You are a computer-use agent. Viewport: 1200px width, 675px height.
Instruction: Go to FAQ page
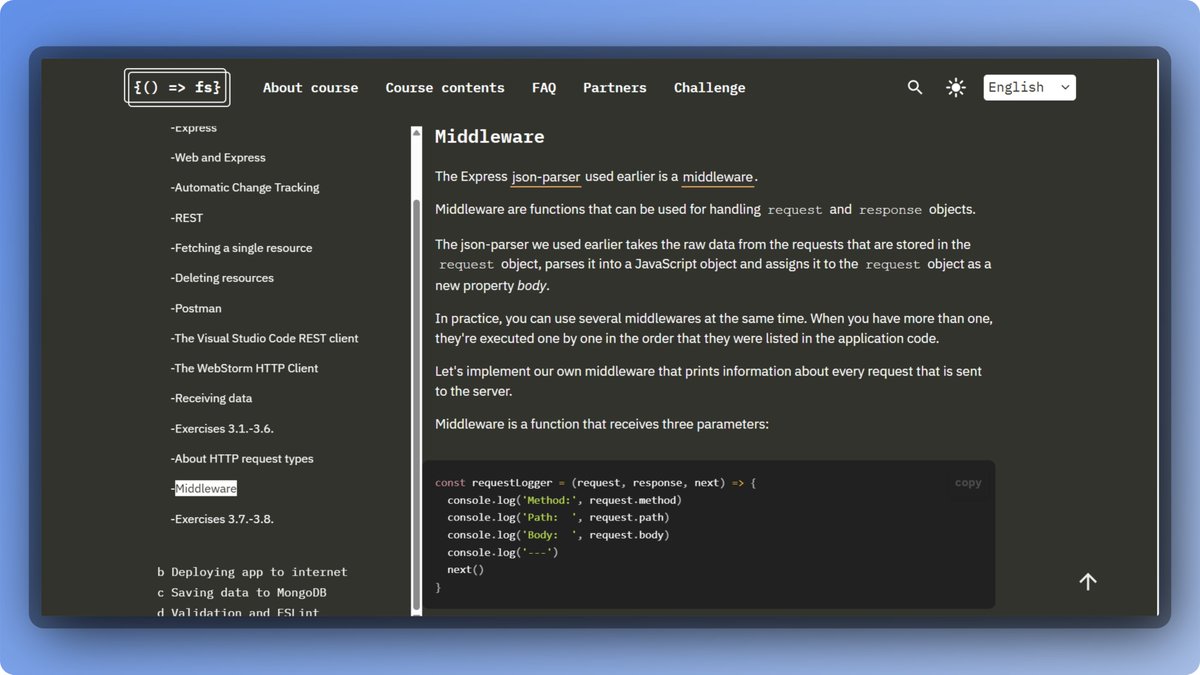544,87
